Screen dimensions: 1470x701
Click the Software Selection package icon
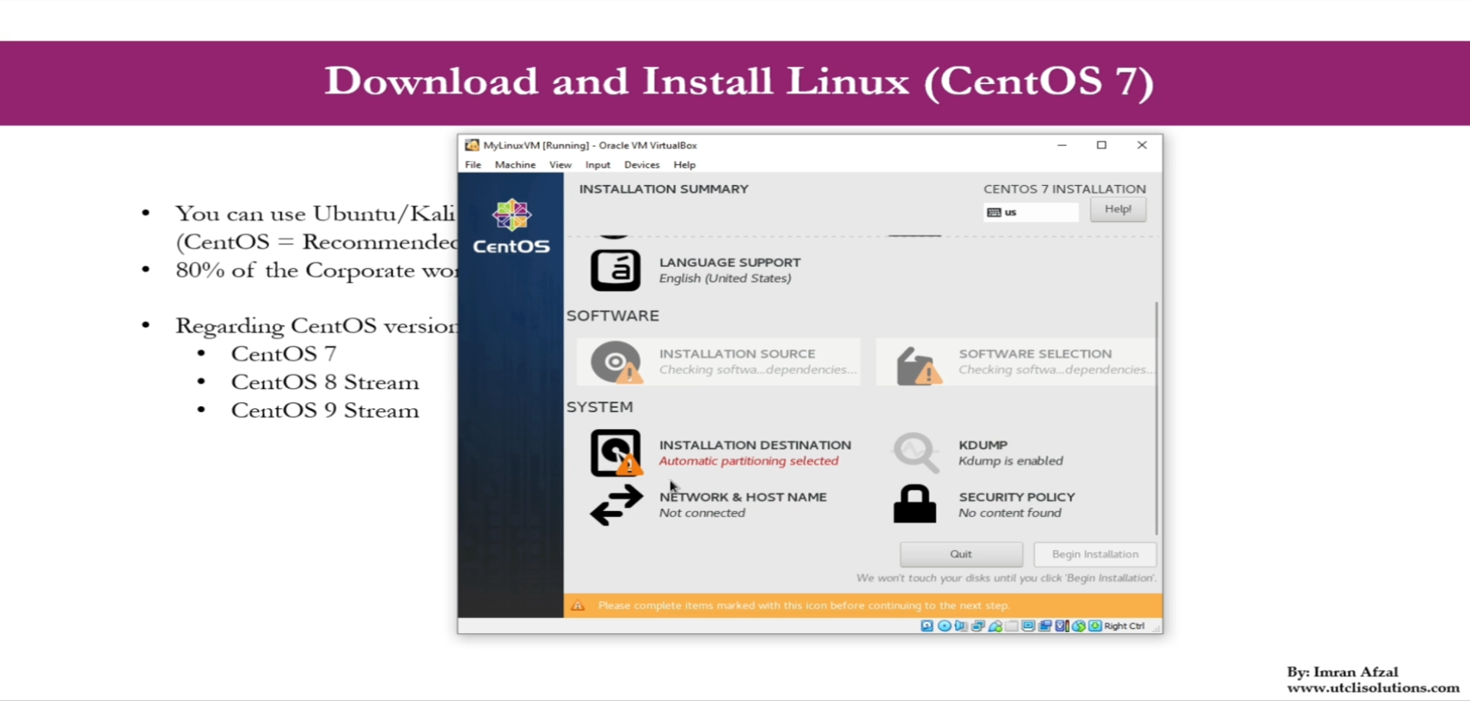pyautogui.click(x=917, y=364)
